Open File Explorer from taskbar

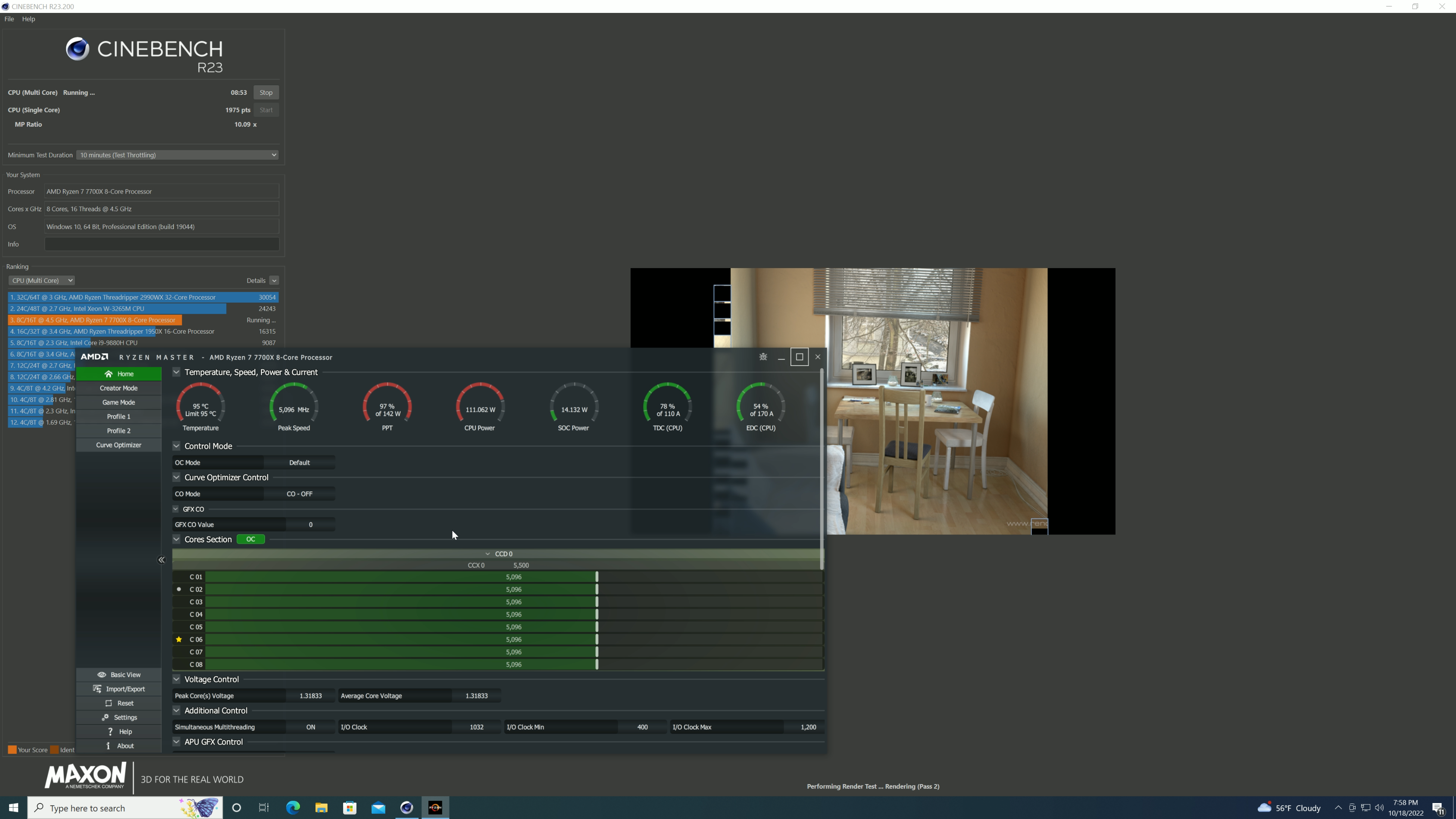tap(322, 808)
